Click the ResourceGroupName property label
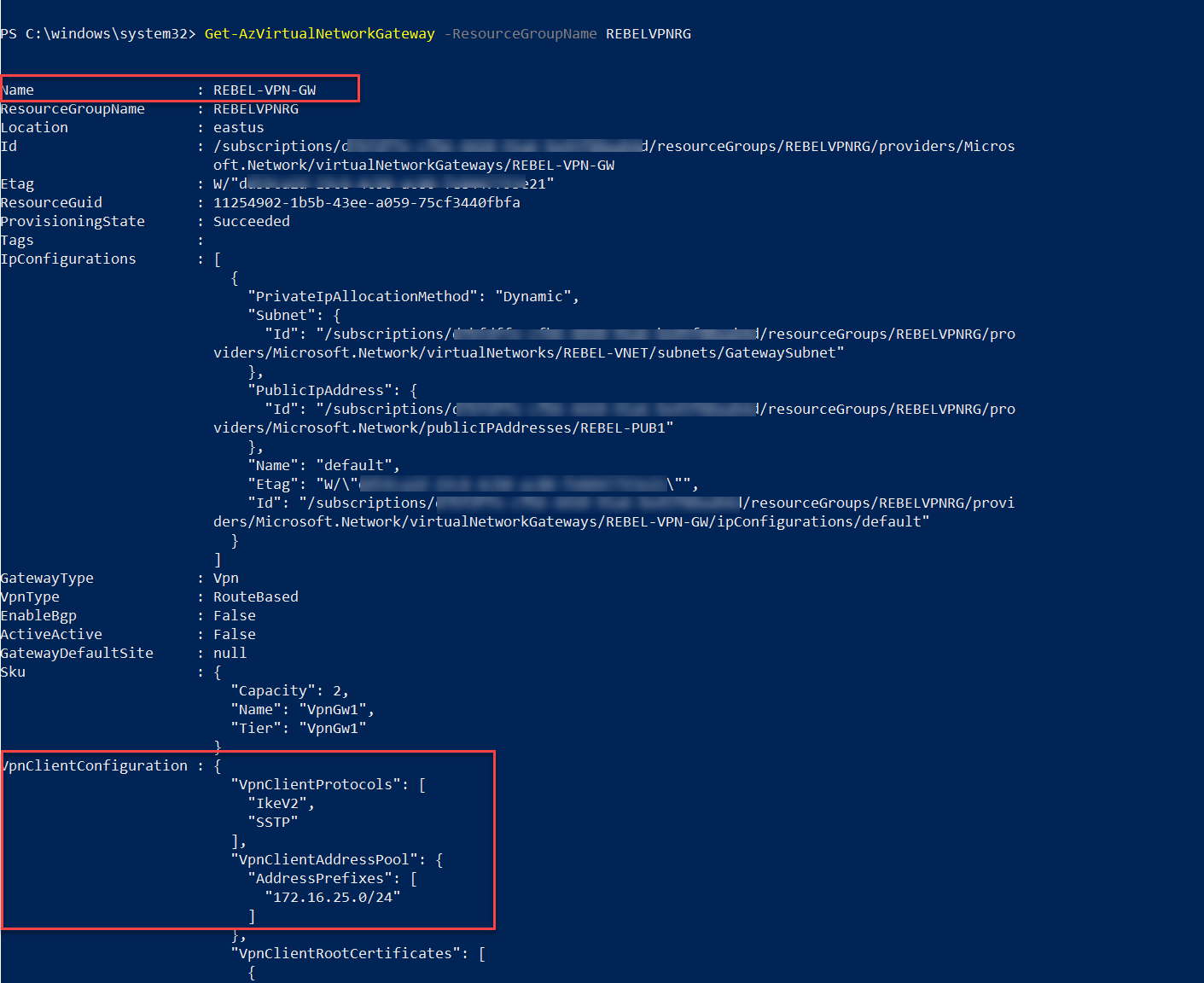The width and height of the screenshot is (1204, 983). (73, 109)
